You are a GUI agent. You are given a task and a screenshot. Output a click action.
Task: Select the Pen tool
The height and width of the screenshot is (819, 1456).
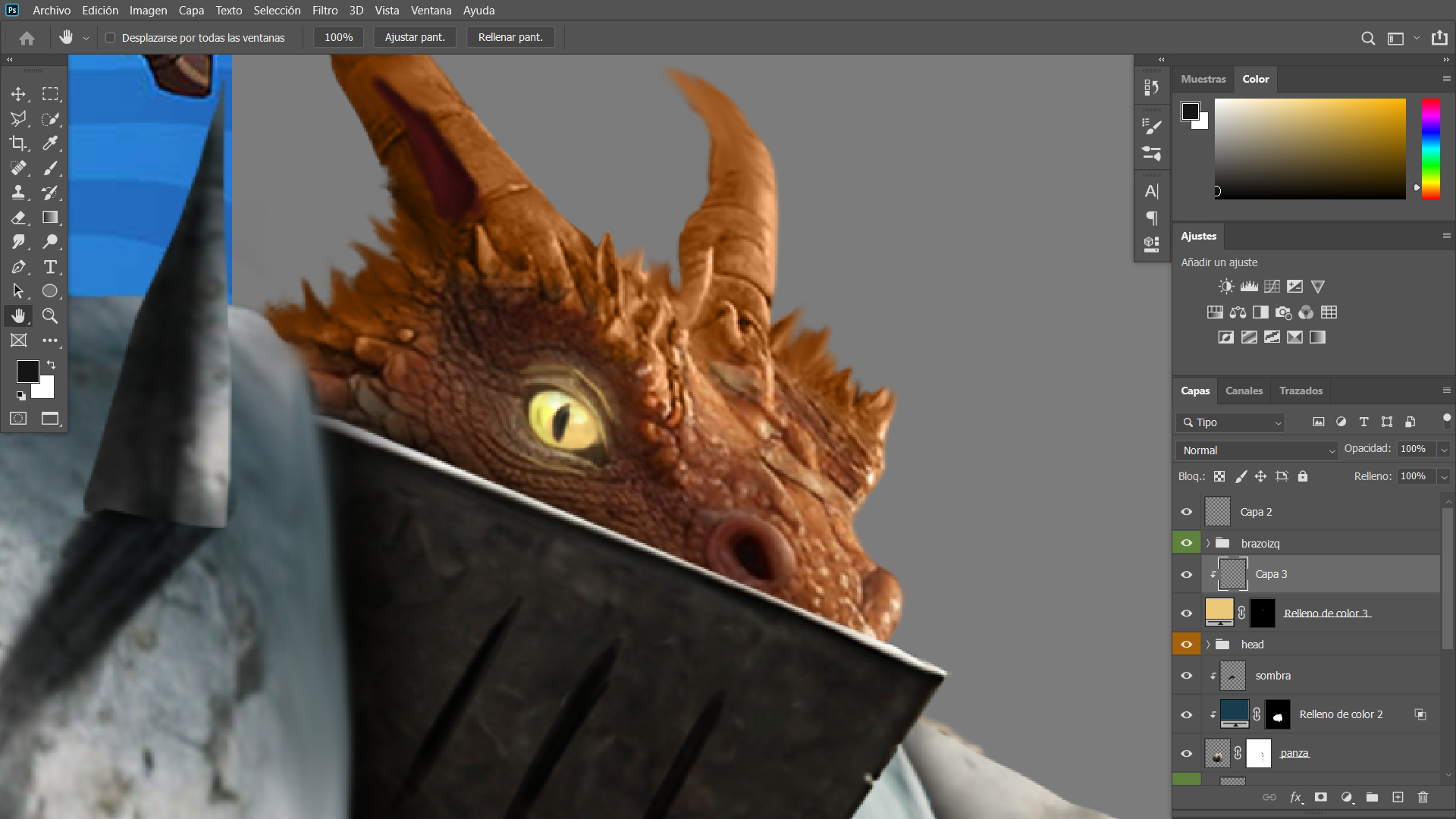pyautogui.click(x=18, y=267)
